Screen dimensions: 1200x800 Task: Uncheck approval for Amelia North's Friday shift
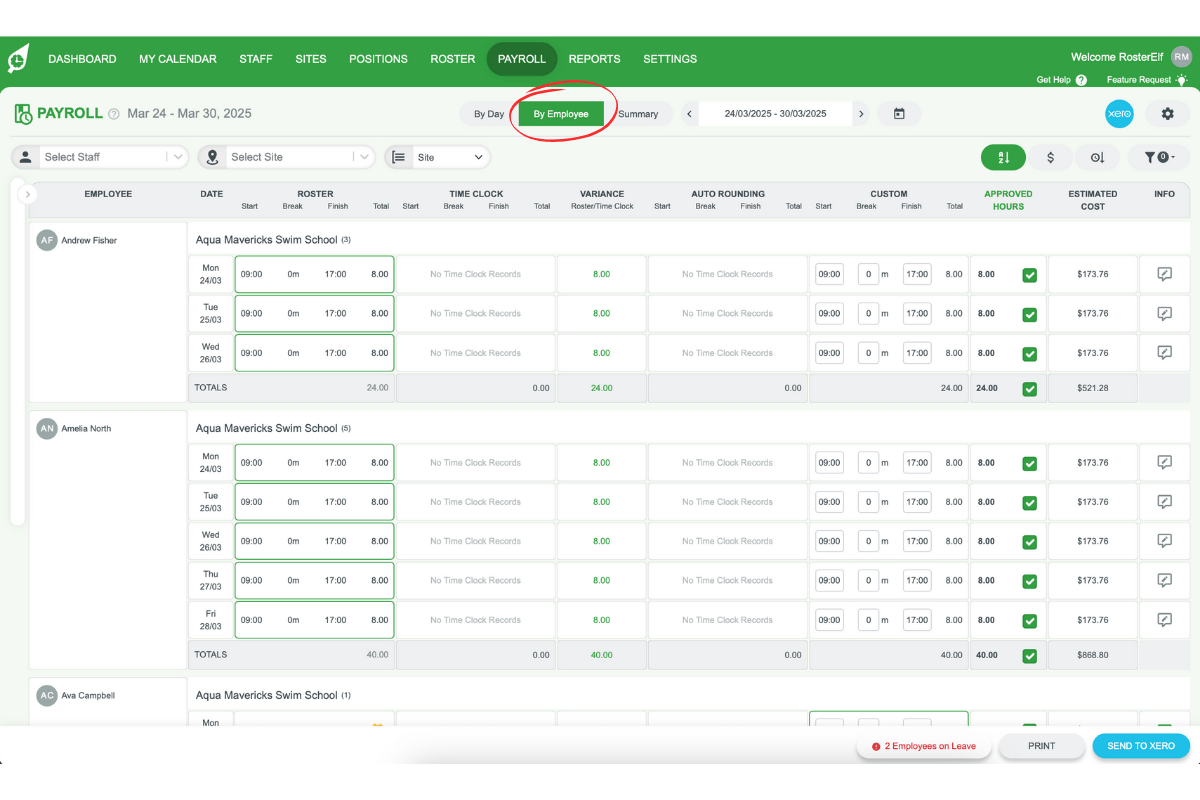point(1029,619)
